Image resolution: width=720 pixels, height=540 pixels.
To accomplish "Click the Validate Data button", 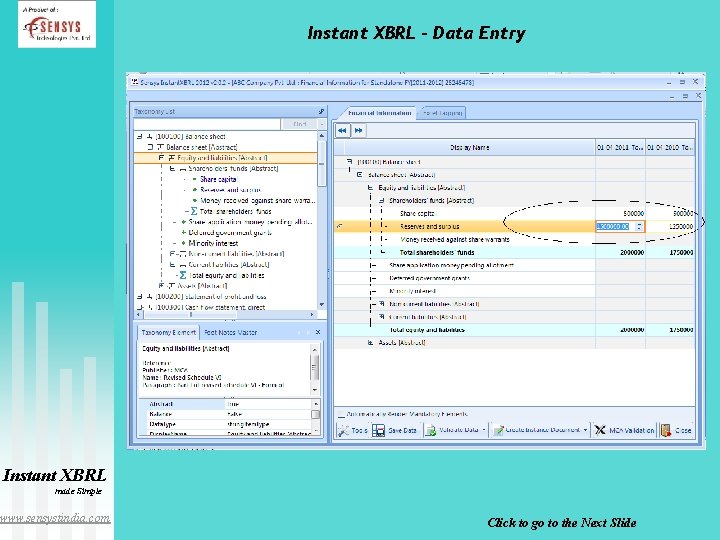I will (452, 430).
